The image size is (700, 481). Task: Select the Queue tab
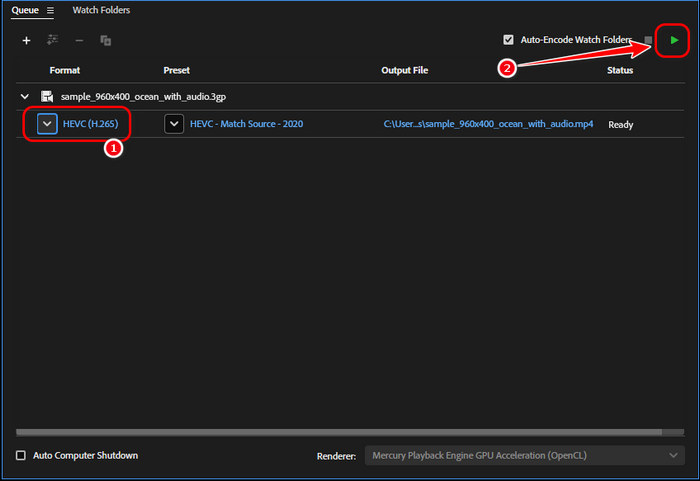[x=26, y=10]
